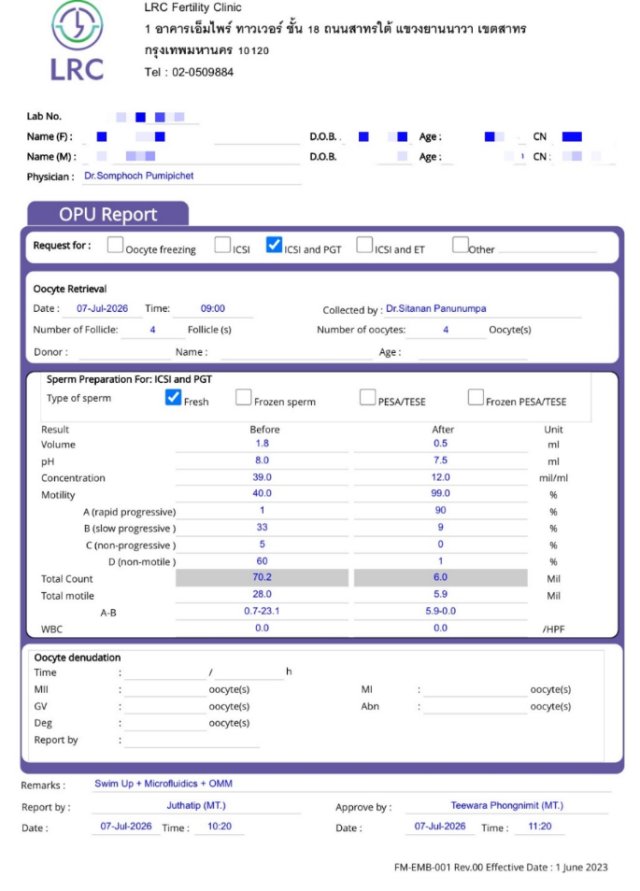Click Concentration Before value 39.0
The width and height of the screenshot is (640, 891).
(x=262, y=477)
